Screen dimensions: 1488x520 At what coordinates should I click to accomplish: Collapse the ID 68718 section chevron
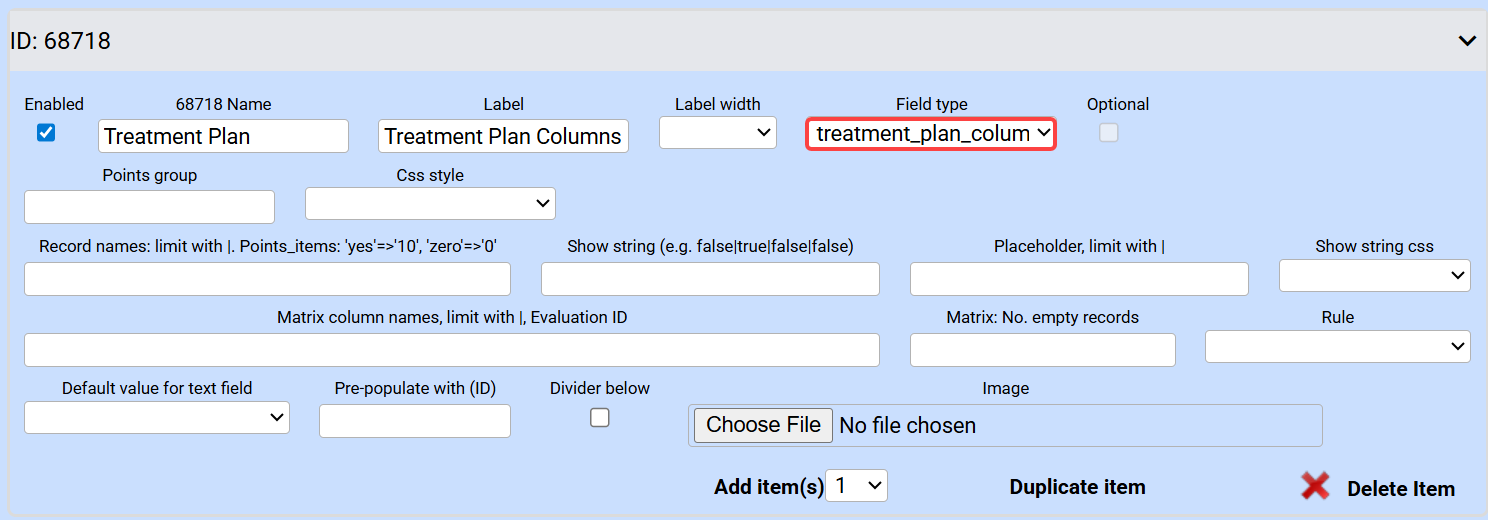(1467, 41)
